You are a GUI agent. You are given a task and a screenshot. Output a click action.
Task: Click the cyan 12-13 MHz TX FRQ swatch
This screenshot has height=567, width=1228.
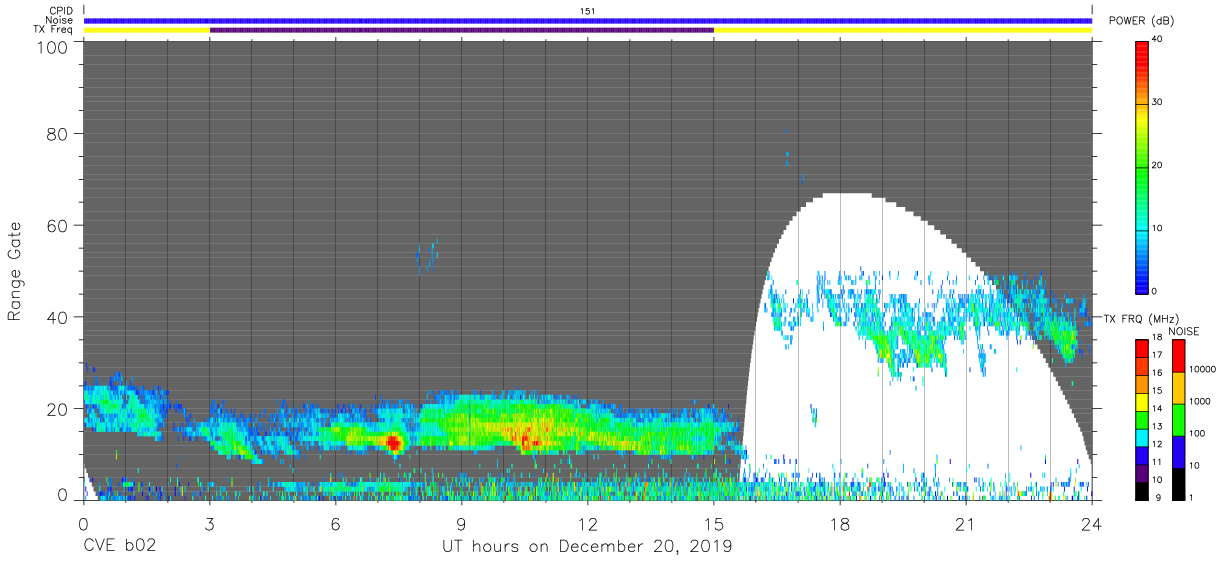click(x=1142, y=436)
